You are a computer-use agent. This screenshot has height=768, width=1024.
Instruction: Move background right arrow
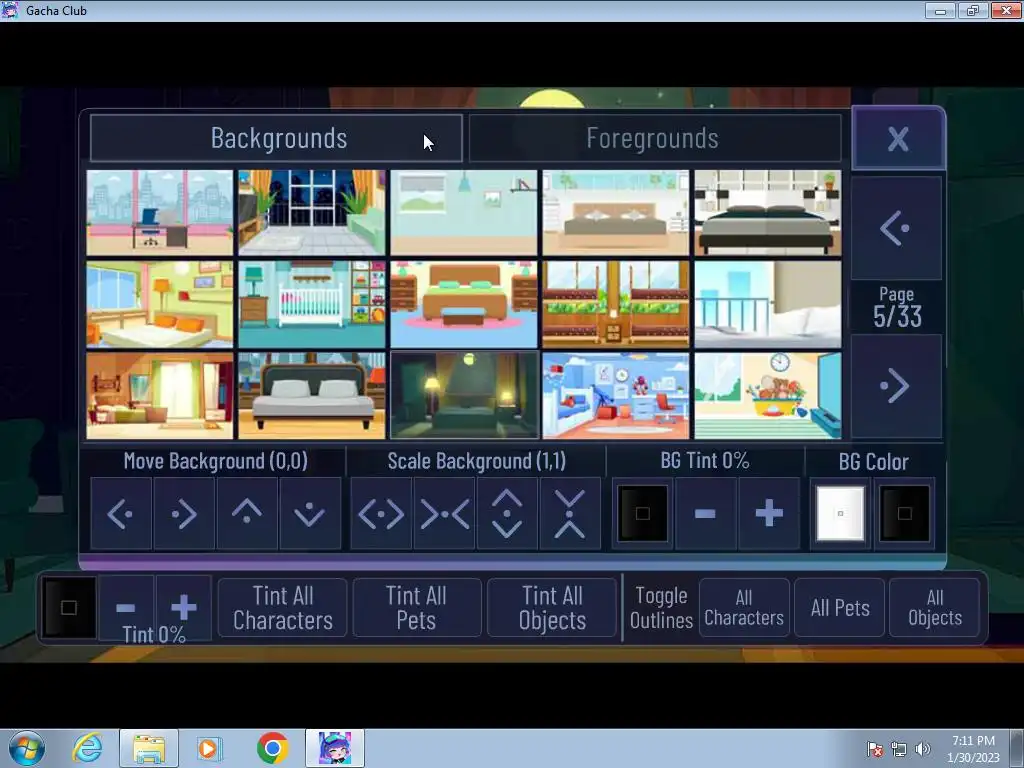point(184,514)
